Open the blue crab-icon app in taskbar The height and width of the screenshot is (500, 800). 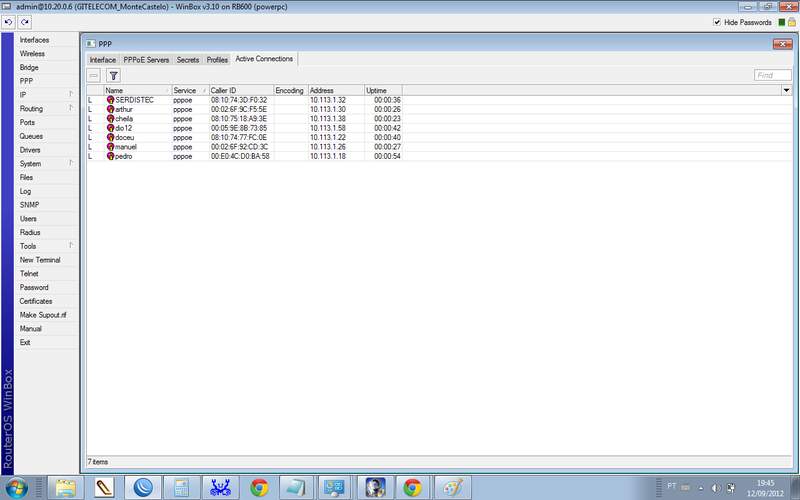tap(220, 488)
